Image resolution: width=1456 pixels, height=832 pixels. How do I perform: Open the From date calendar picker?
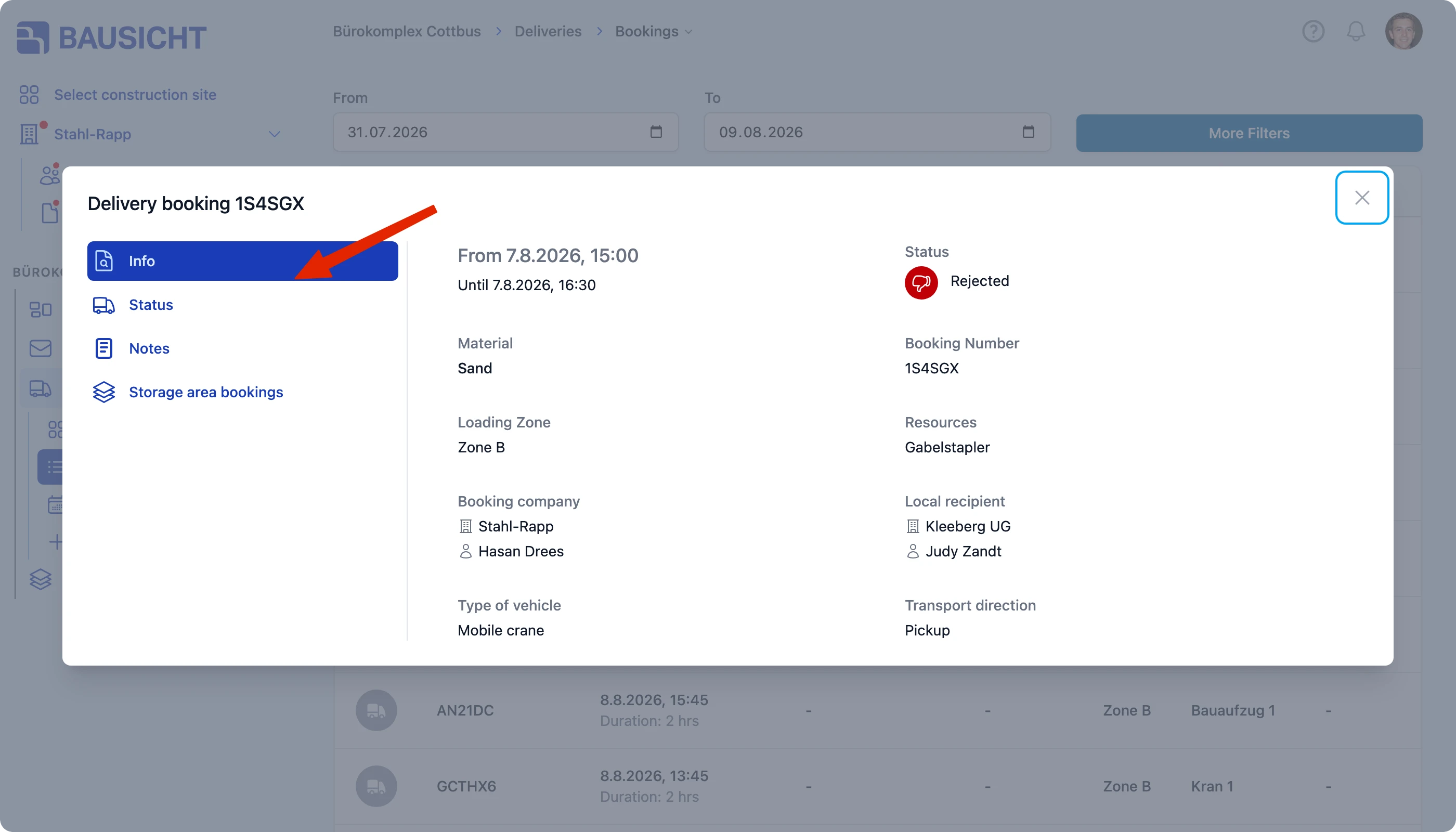(656, 133)
